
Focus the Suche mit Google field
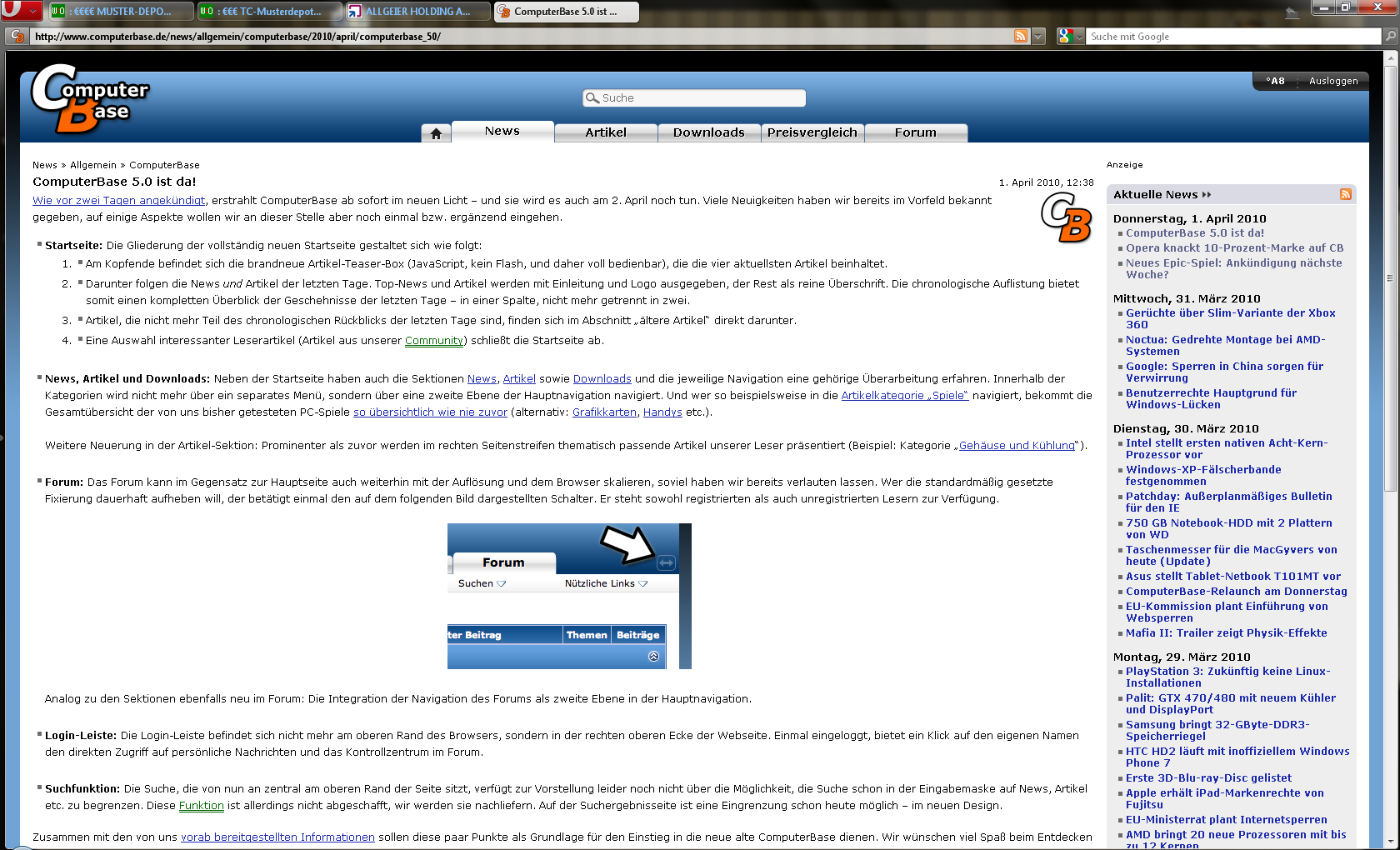pos(1233,36)
